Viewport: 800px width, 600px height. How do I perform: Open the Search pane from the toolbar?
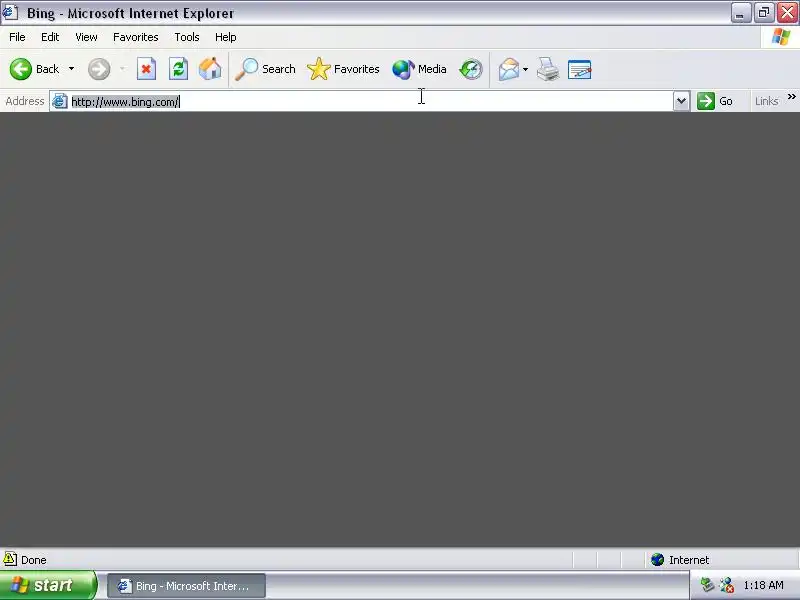click(x=265, y=69)
